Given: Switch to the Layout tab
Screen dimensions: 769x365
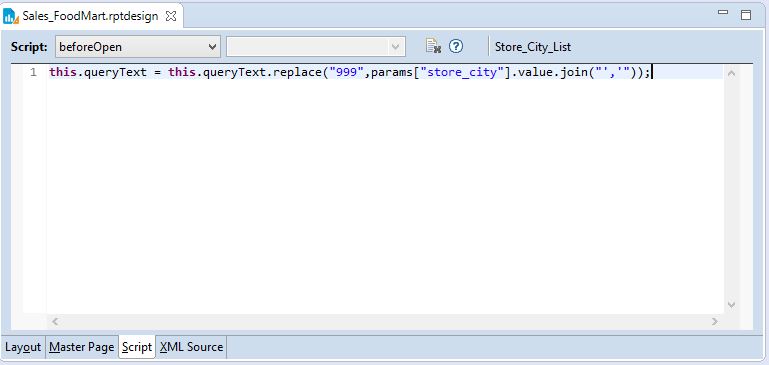Looking at the screenshot, I should click(23, 347).
